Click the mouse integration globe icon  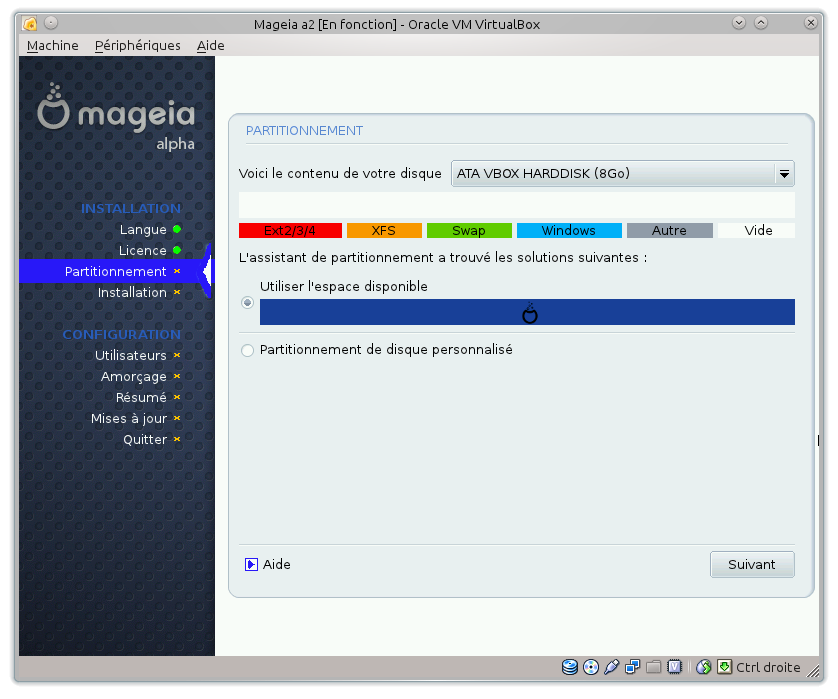703,667
